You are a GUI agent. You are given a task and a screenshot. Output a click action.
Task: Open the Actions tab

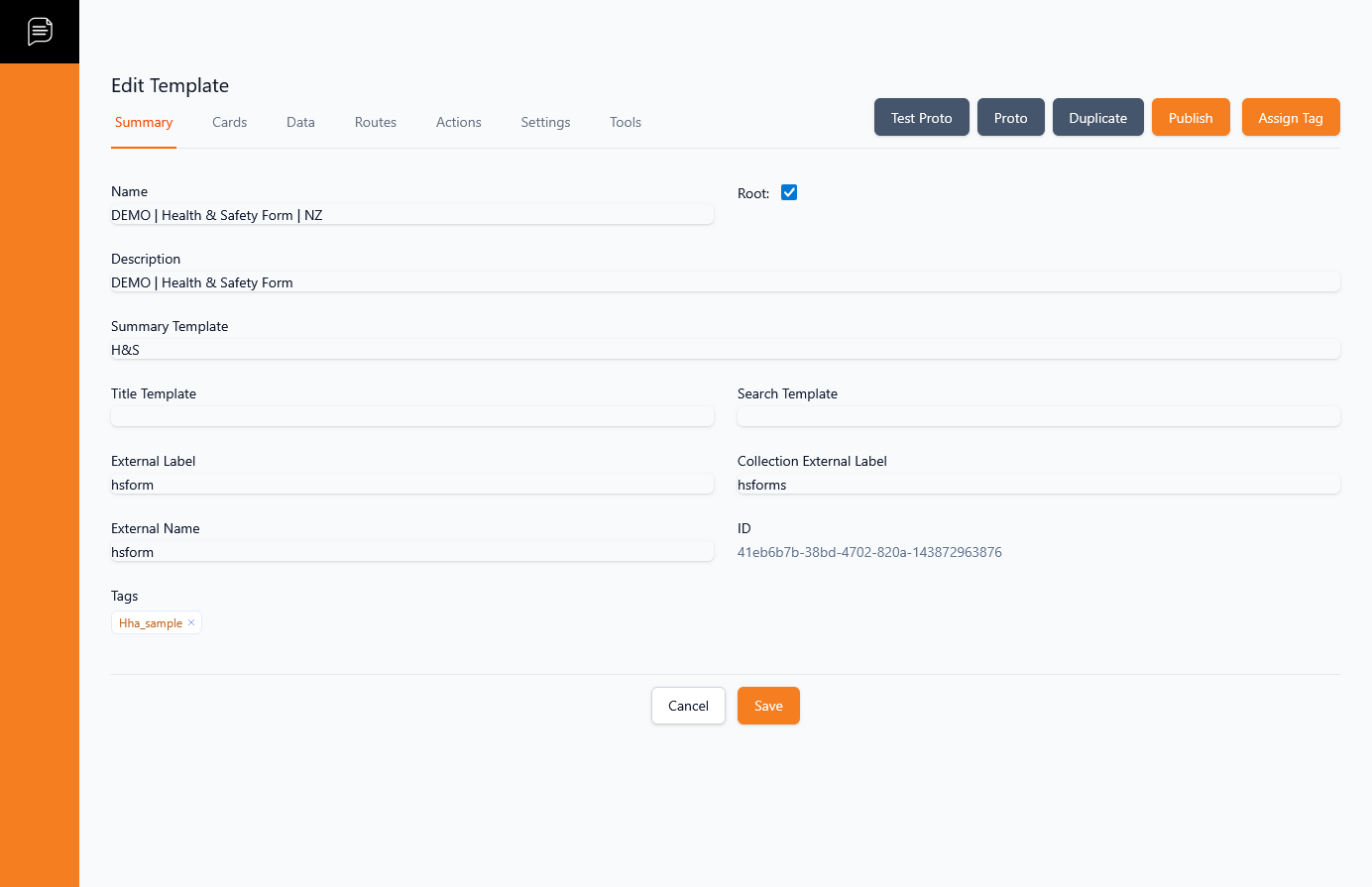point(458,122)
